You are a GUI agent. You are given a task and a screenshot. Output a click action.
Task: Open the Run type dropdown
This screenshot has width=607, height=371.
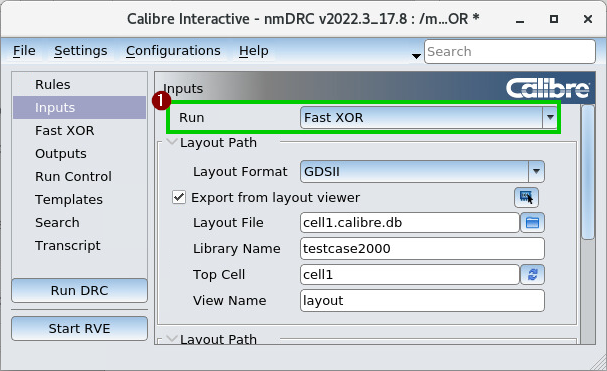(x=429, y=117)
